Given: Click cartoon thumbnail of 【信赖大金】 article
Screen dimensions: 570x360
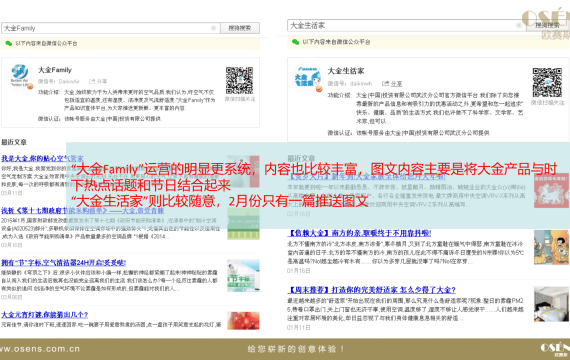Looking at the screenshot, I should pos(551,247).
